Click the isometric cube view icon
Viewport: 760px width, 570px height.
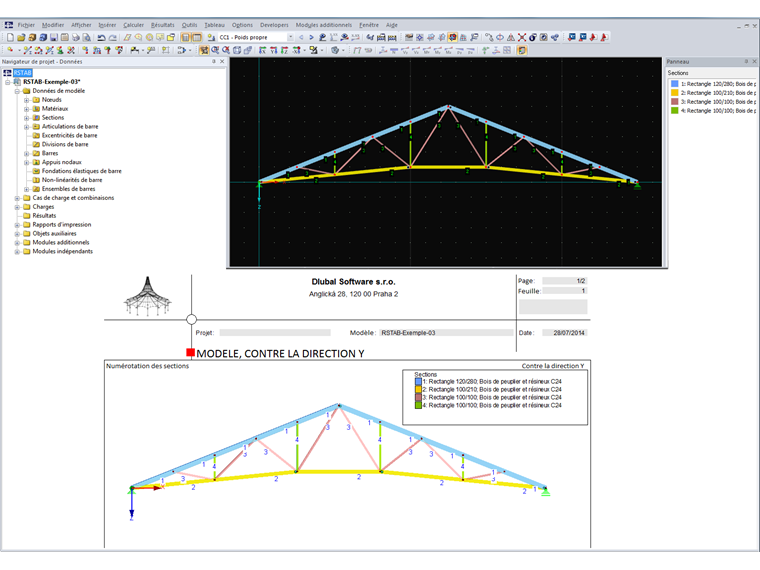tap(237, 50)
